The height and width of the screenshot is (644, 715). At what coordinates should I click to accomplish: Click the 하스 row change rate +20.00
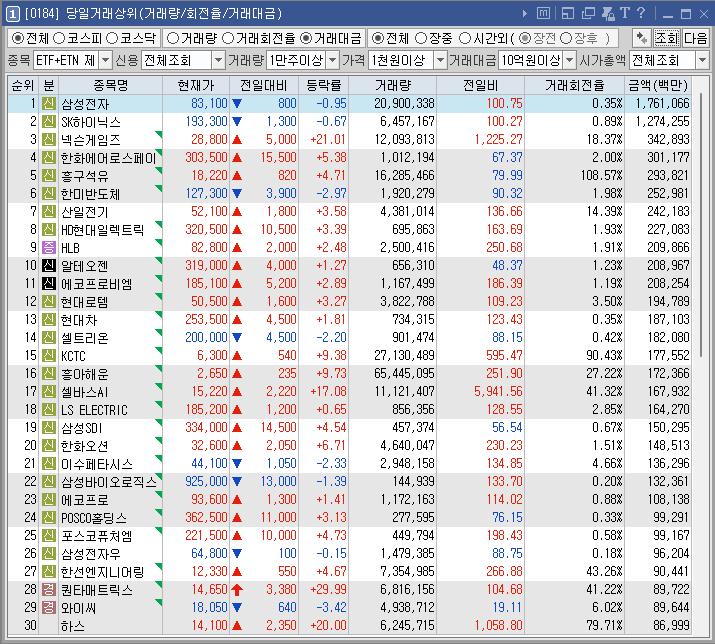(328, 625)
